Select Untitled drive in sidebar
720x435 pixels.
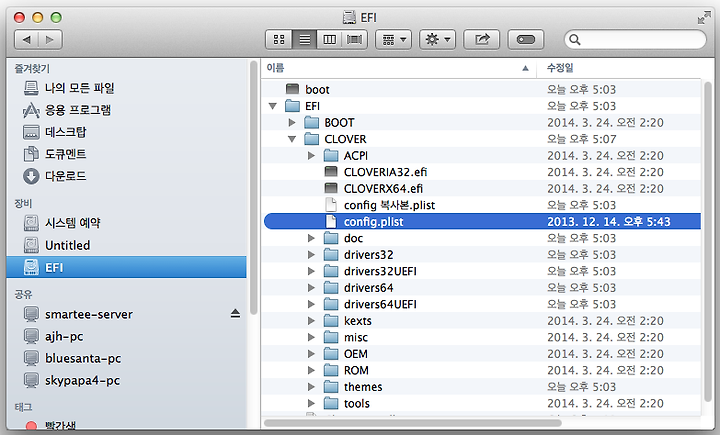click(x=126, y=245)
